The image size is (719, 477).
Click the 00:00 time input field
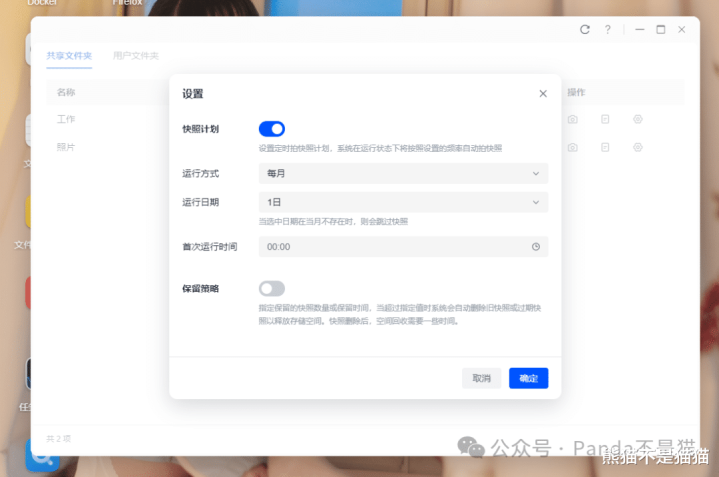[404, 247]
